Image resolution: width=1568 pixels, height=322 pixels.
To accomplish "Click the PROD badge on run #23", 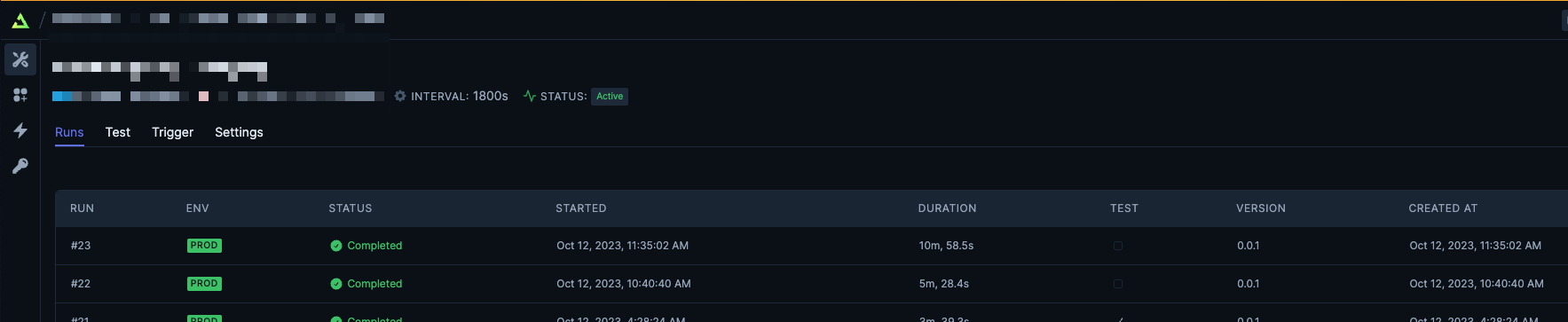I will coord(204,246).
